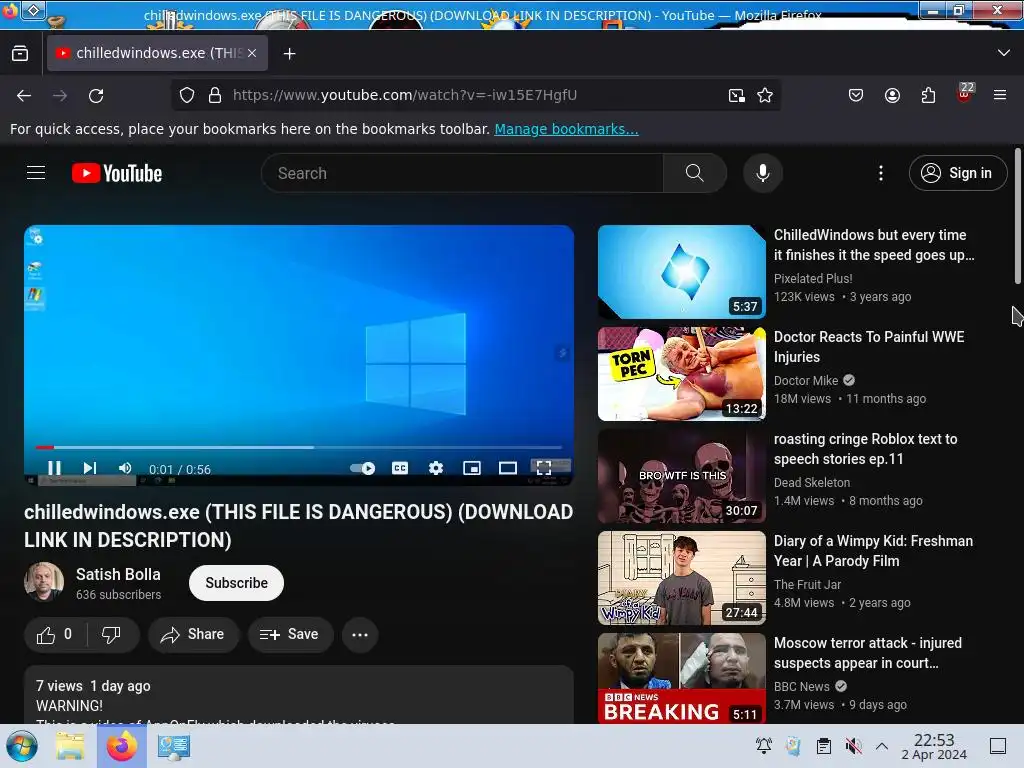This screenshot has height=768, width=1024.
Task: Open the clipboard tray icon
Action: tap(824, 745)
